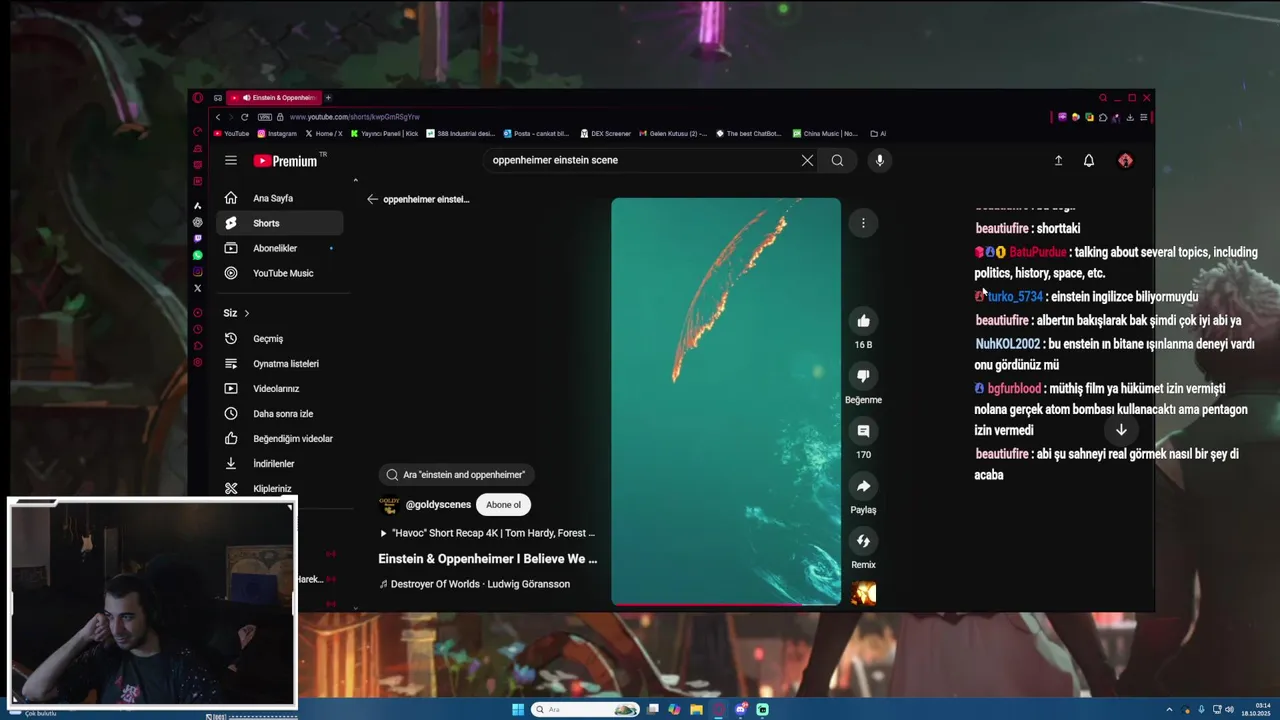Image resolution: width=1280 pixels, height=720 pixels.
Task: Click the YouTube Premium logo
Action: pos(286,161)
